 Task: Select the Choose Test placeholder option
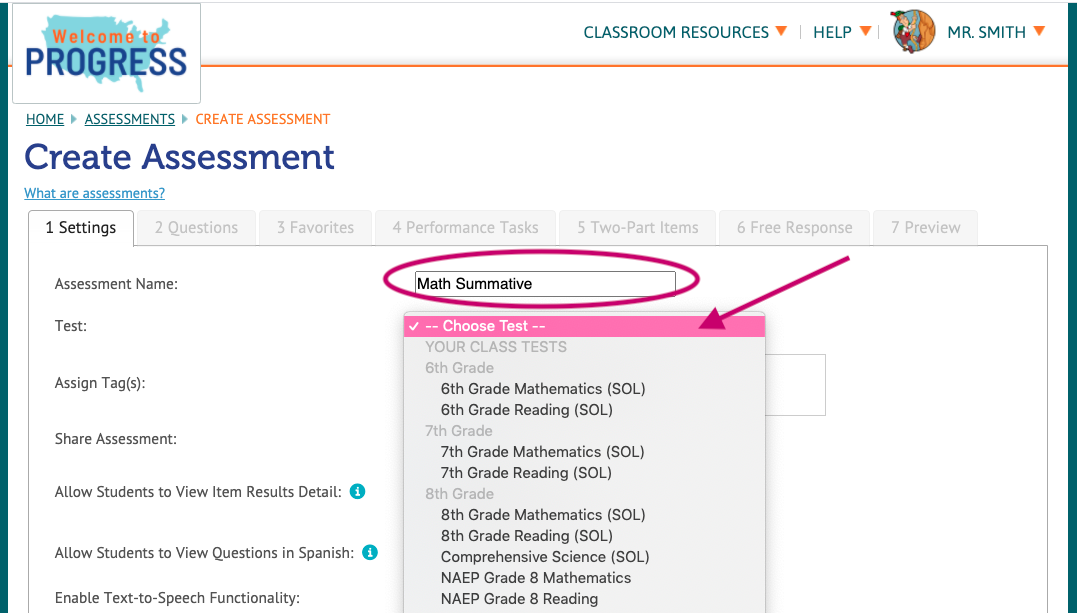pyautogui.click(x=585, y=326)
